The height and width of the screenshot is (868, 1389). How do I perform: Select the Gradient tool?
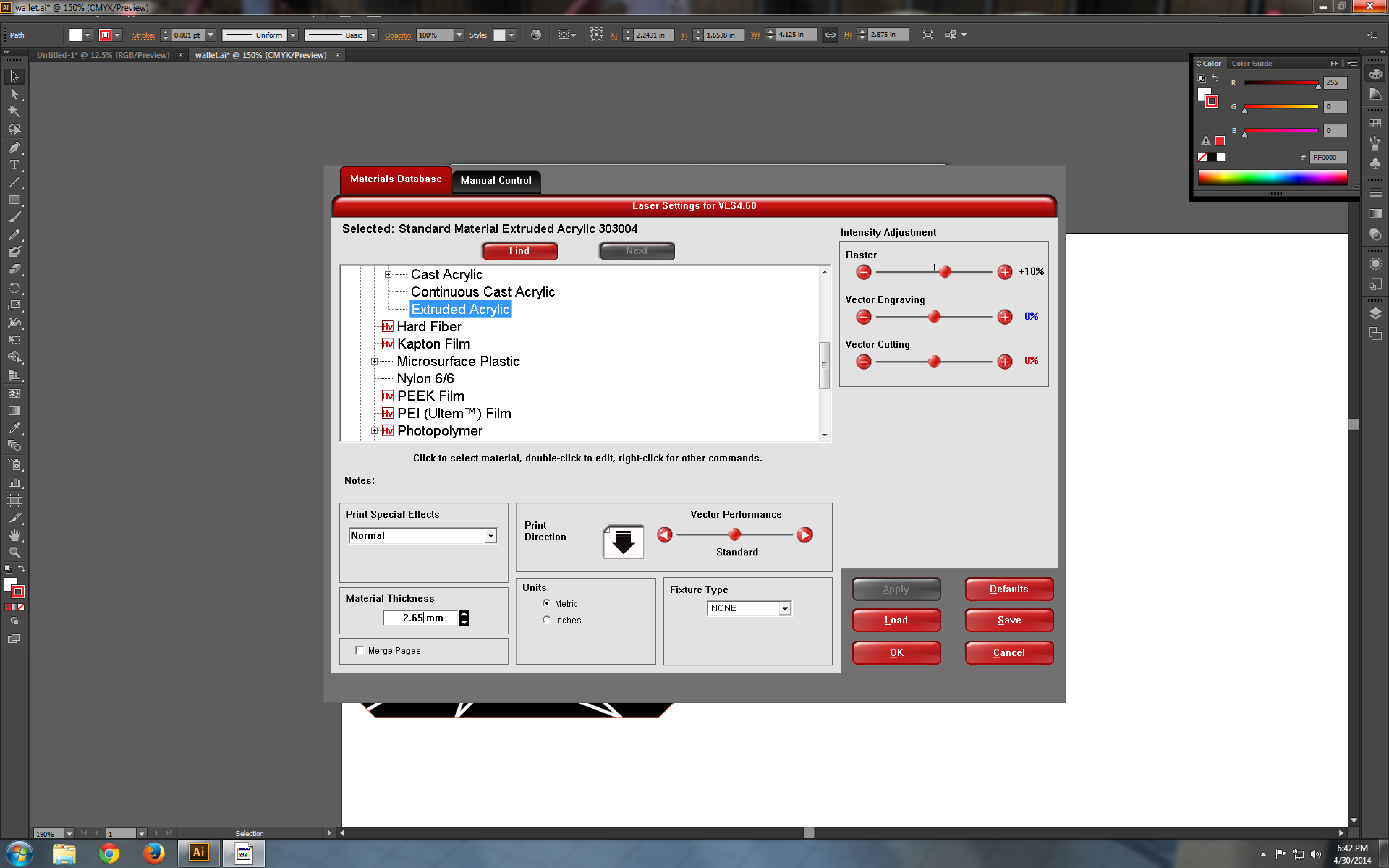coord(14,411)
